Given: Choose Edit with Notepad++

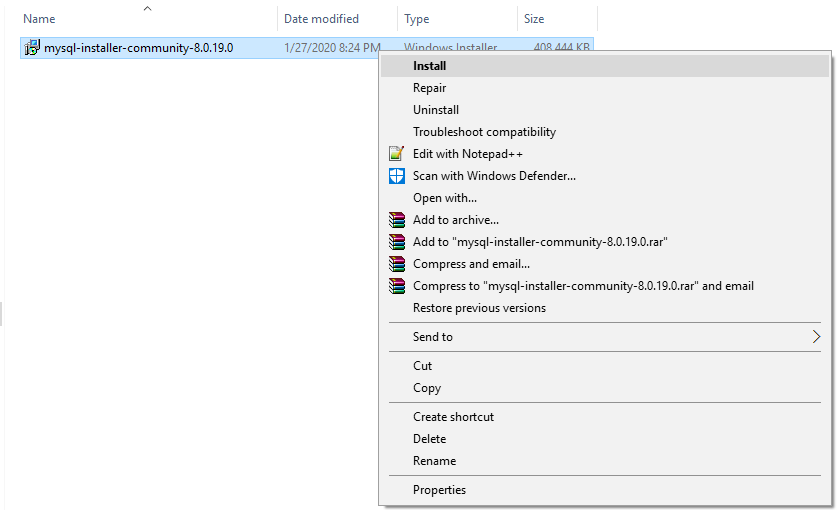Looking at the screenshot, I should [x=605, y=154].
